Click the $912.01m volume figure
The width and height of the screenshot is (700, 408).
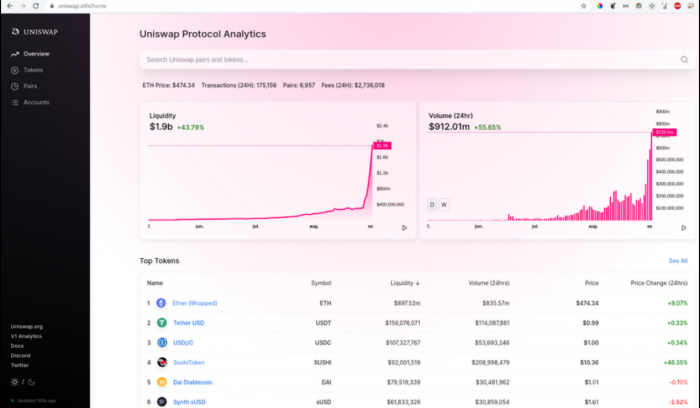coord(449,127)
